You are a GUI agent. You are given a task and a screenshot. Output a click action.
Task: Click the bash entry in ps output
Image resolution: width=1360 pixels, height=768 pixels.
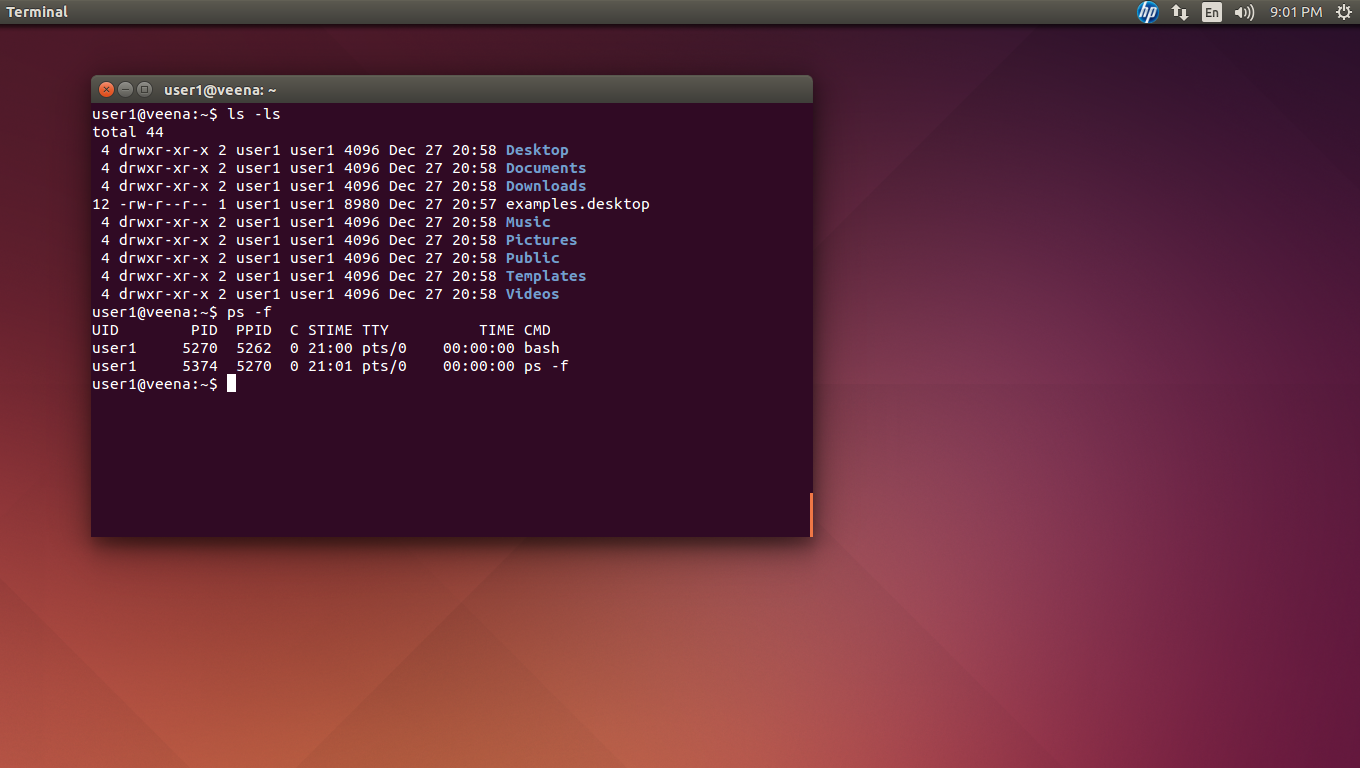[541, 348]
